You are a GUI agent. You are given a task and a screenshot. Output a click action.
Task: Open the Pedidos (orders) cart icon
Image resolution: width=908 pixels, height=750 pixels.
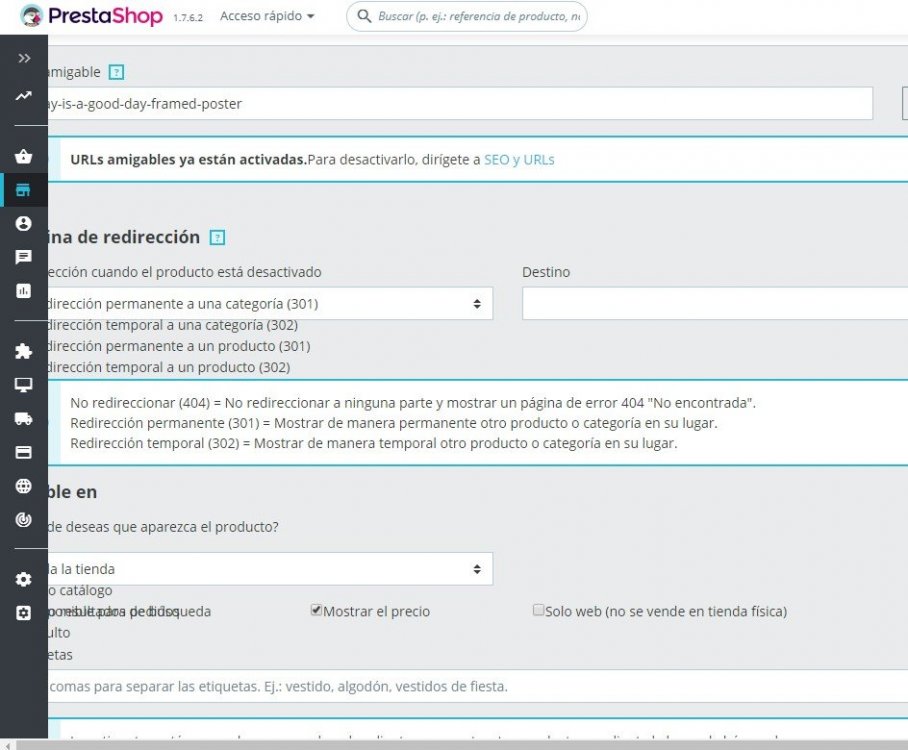point(23,157)
